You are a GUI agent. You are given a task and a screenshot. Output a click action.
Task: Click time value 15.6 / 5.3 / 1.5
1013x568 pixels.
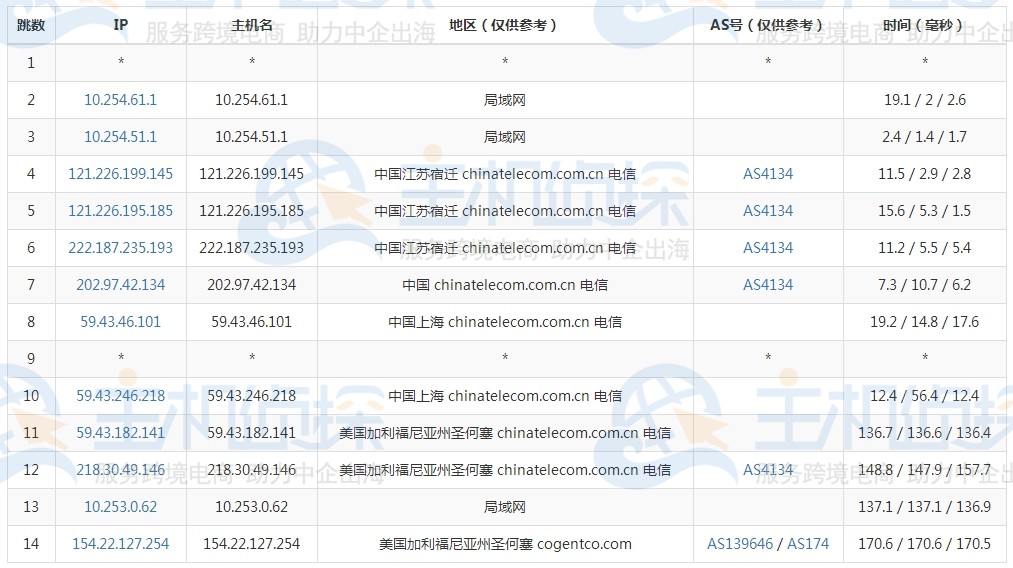coord(925,211)
